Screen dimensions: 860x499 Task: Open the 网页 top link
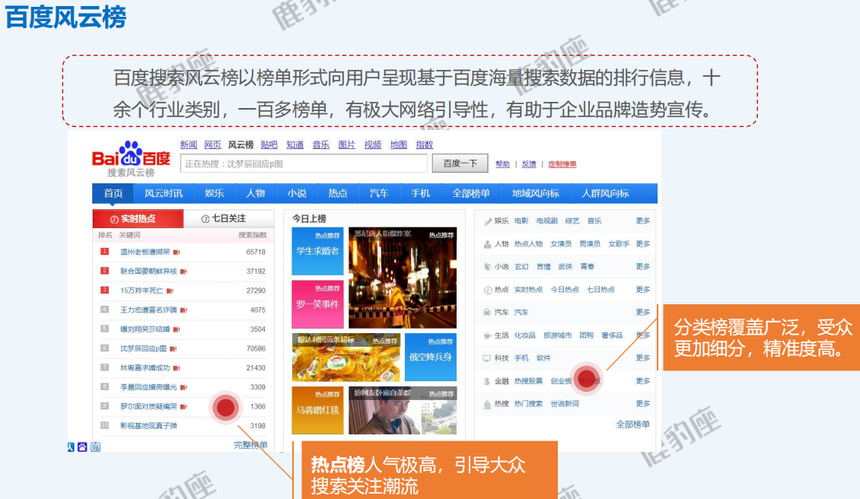[x=212, y=145]
